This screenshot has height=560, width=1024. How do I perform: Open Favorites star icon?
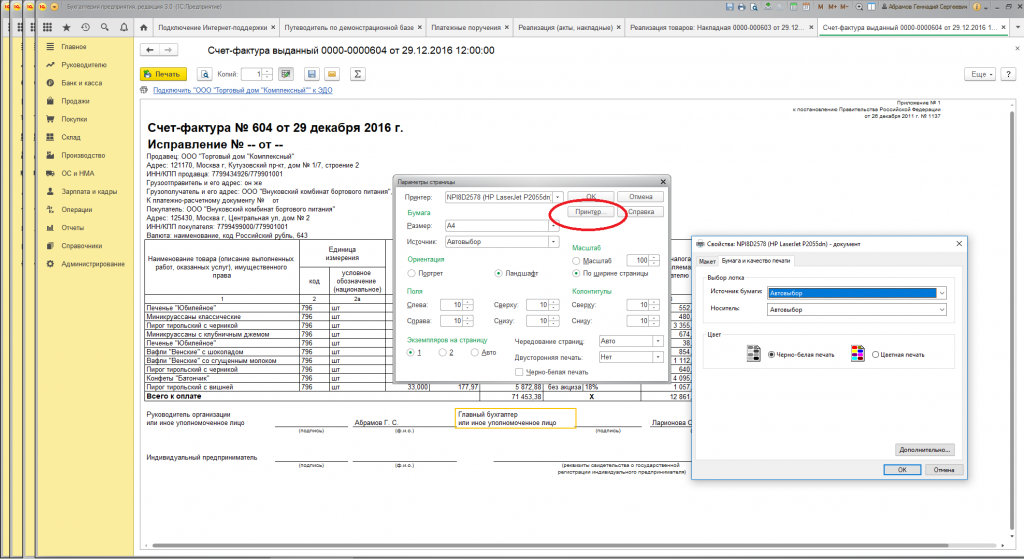click(66, 27)
